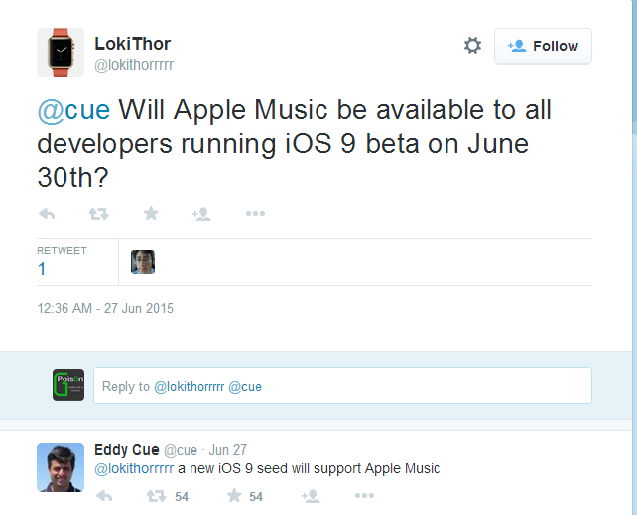
Task: Click add-user icon under LokiThor's tweet
Action: coord(202,214)
